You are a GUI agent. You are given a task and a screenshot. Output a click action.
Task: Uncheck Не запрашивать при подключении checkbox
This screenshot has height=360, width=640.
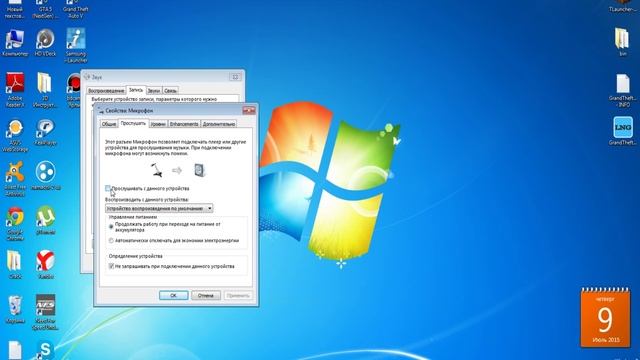point(111,266)
